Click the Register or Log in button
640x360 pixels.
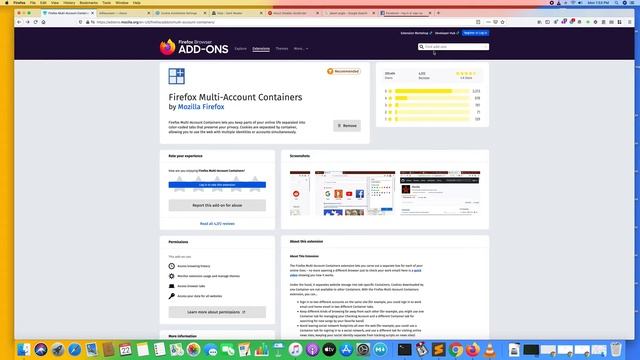coord(476,33)
